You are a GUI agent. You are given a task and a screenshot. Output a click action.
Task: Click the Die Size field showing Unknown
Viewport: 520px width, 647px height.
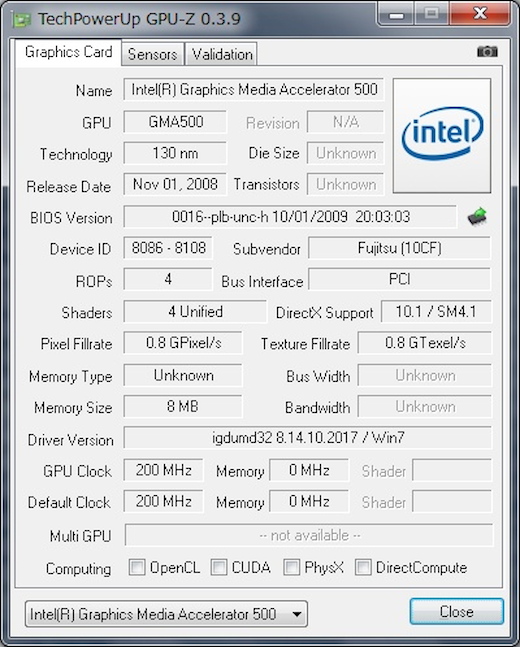[346, 153]
